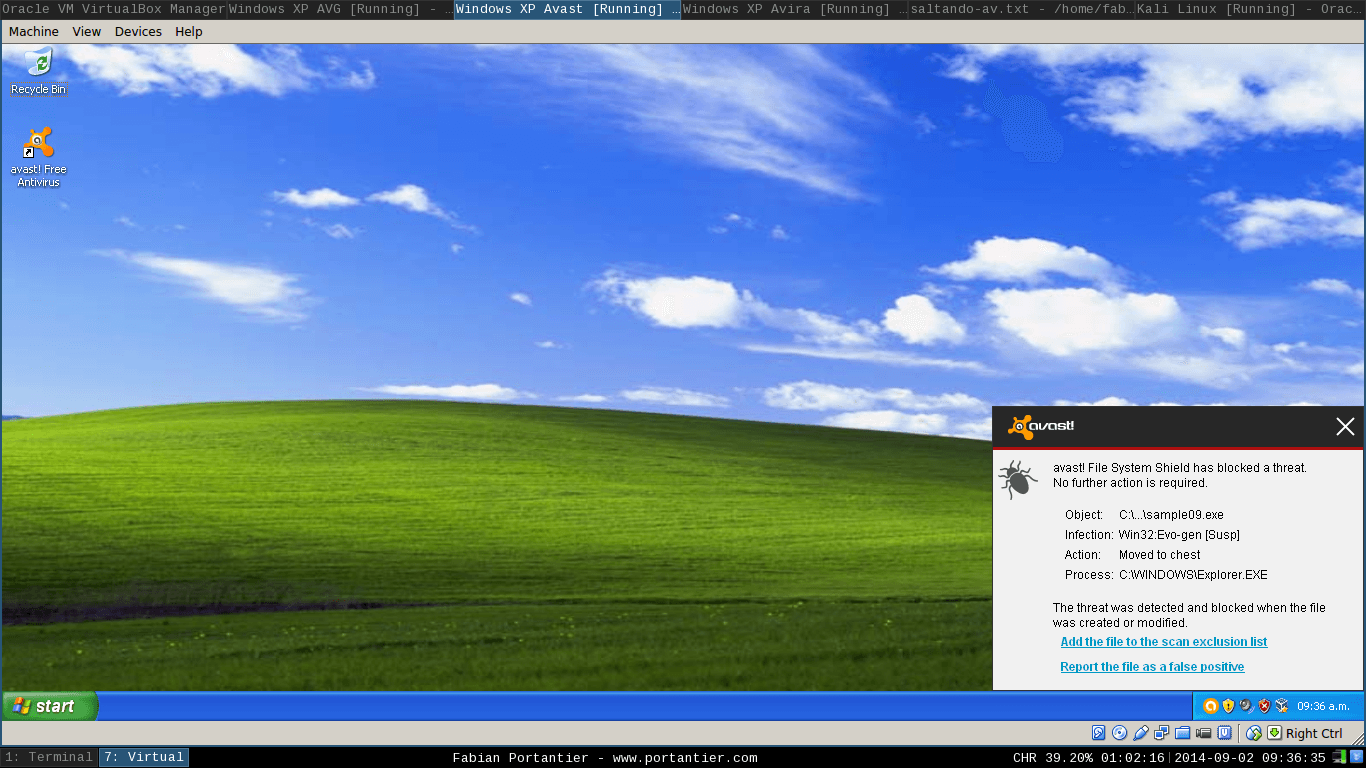Switch to Windows XP AVG window tab
The image size is (1366, 768).
(x=340, y=9)
